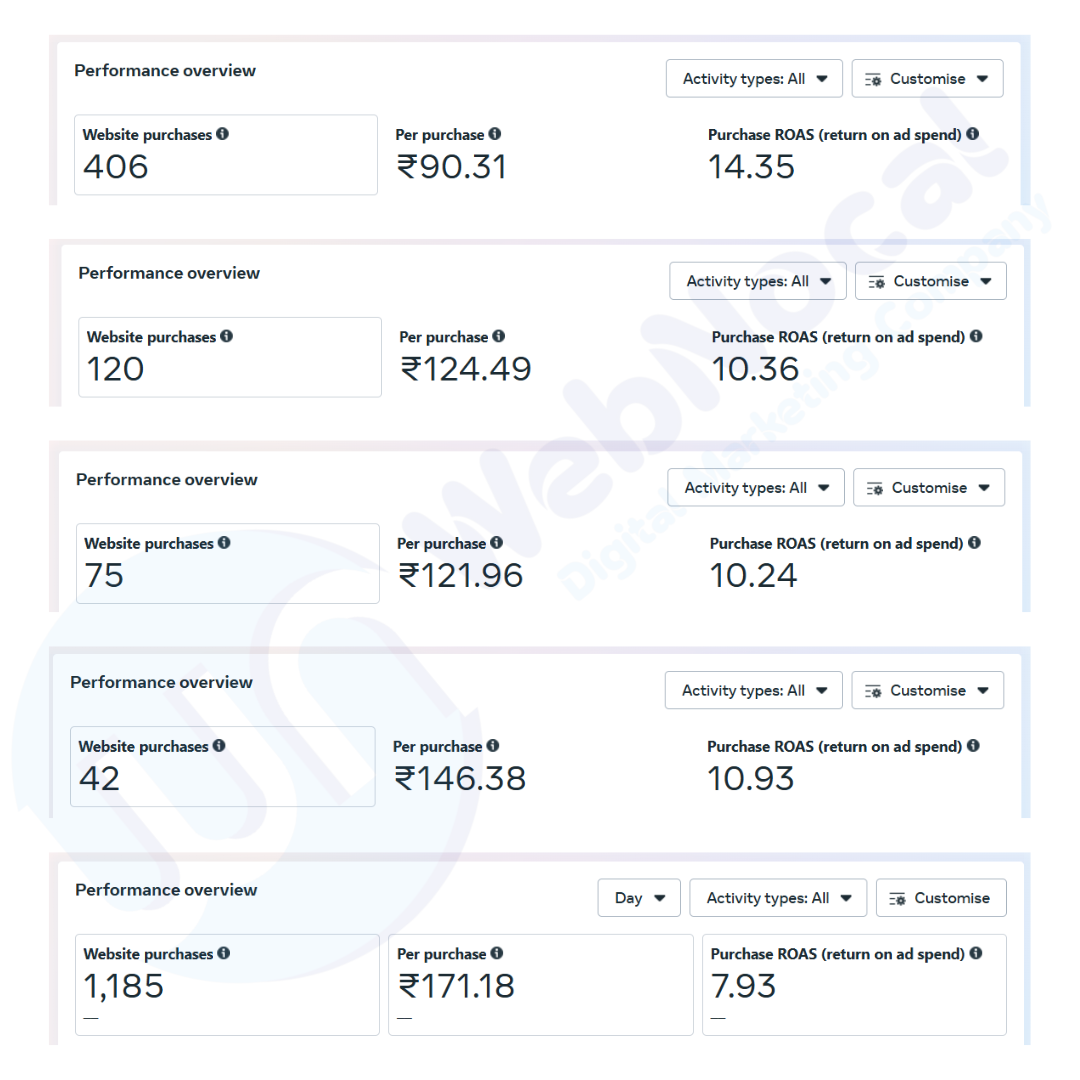Open Customise dropdown in the 42 purchases panel
Screen dimensions: 1080x1080
pyautogui.click(x=927, y=691)
